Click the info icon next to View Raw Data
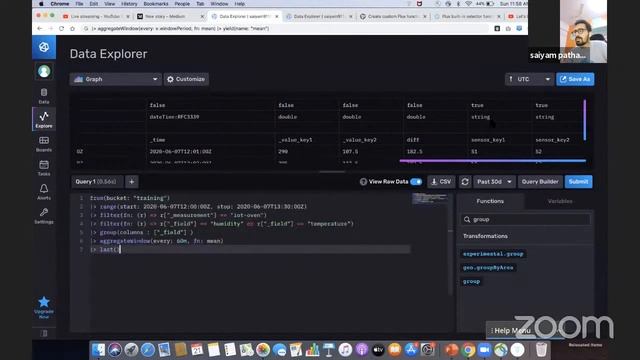640x360 pixels. click(363, 182)
